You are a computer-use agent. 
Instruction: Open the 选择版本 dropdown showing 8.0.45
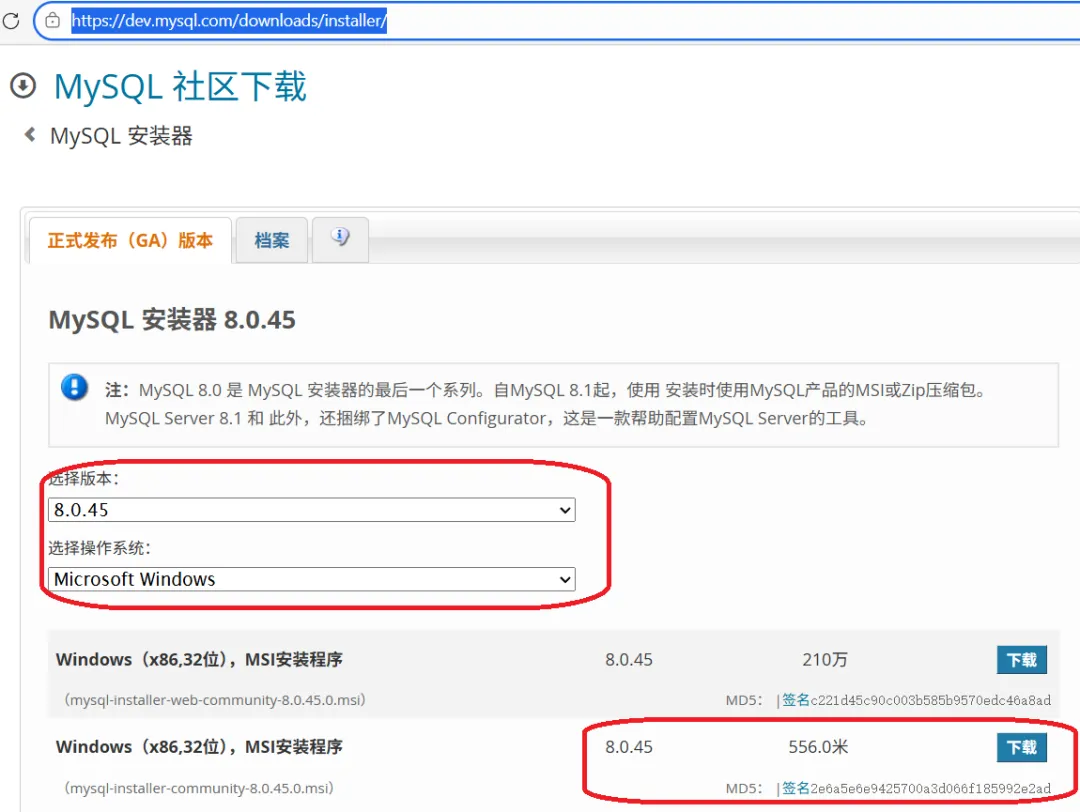coord(311,510)
